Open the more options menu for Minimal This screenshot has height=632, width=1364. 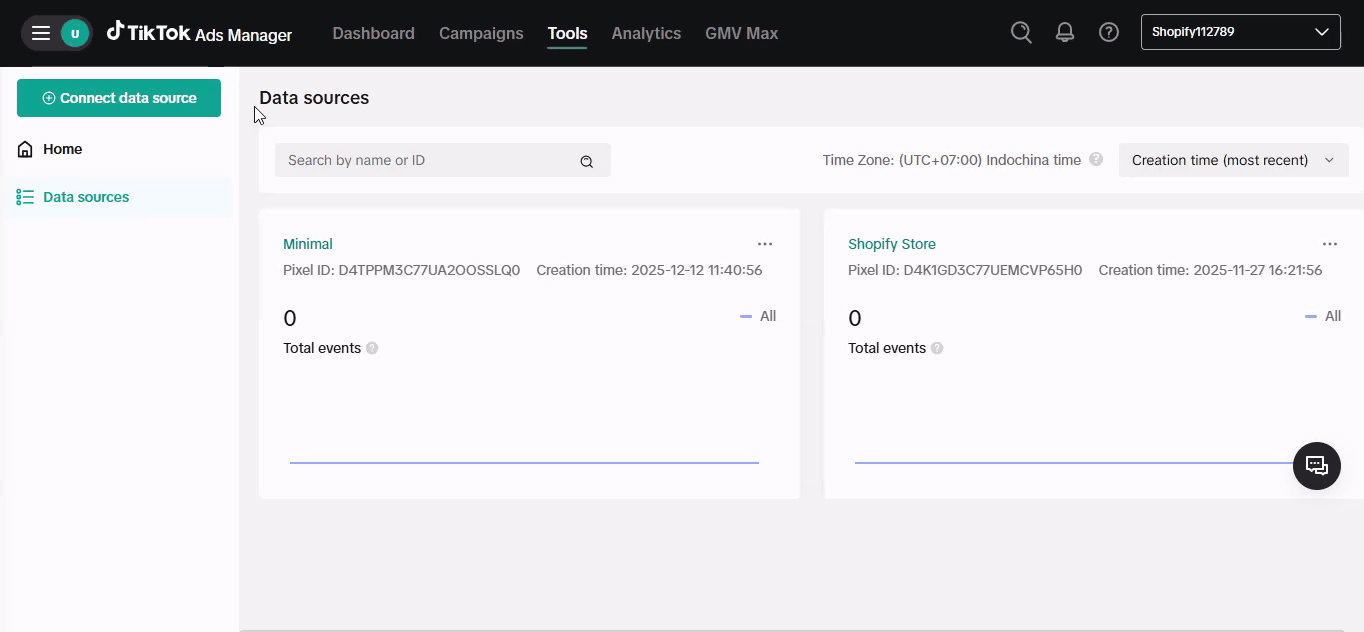[765, 244]
